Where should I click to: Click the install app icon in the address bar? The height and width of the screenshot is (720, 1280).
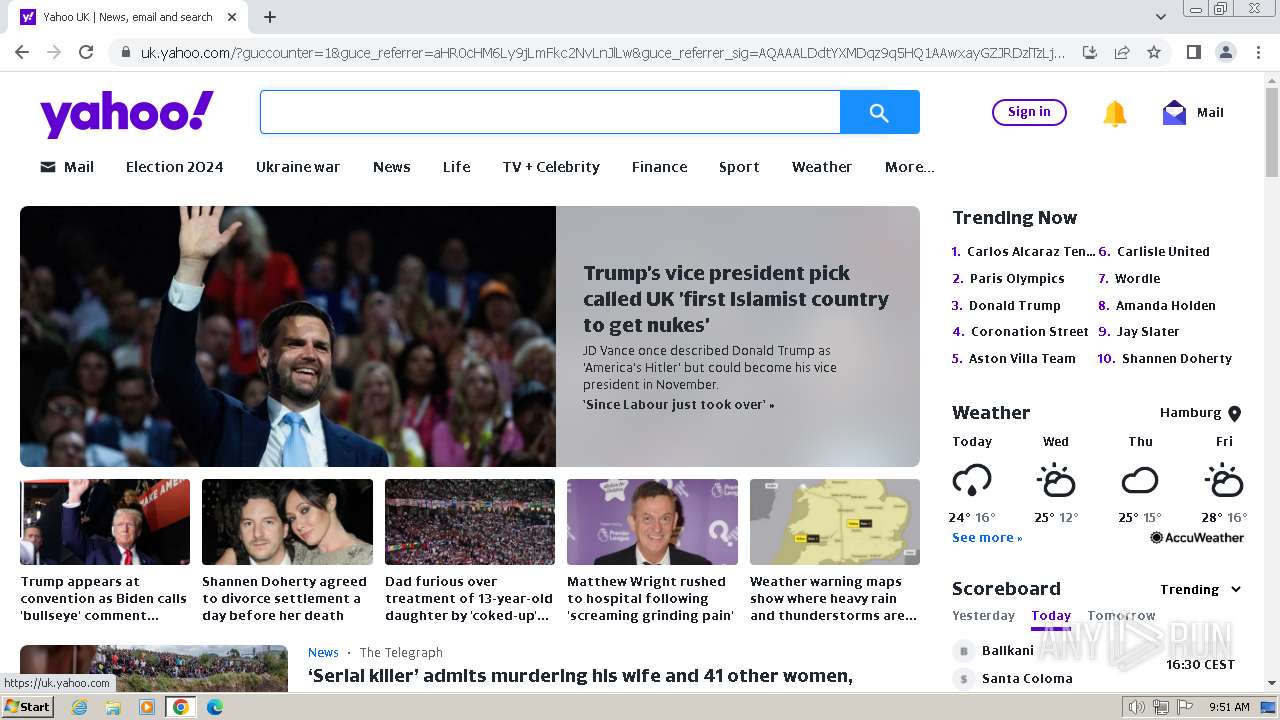(1090, 52)
